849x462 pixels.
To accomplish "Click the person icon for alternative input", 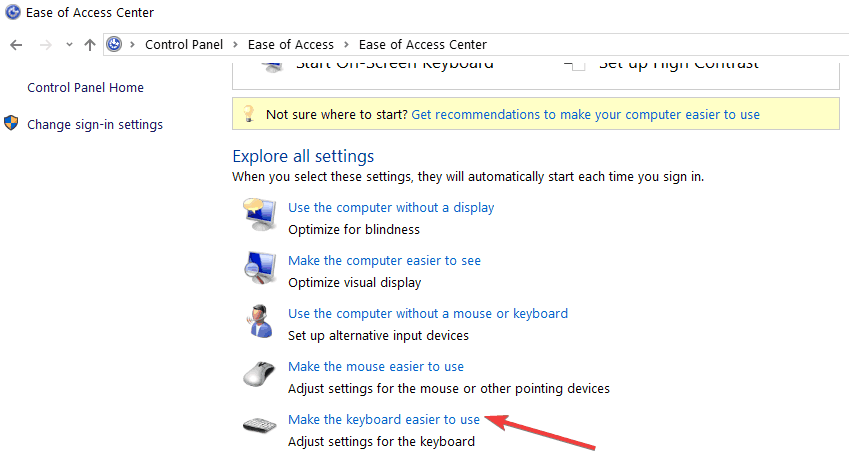I will (x=259, y=321).
